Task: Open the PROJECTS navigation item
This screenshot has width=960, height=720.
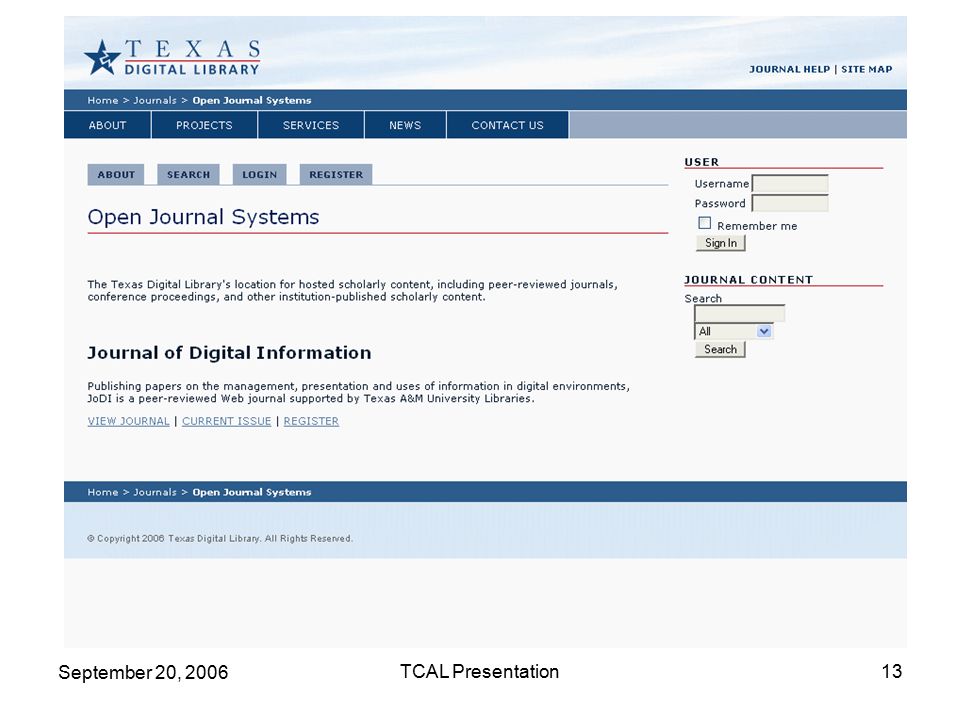Action: [x=204, y=125]
